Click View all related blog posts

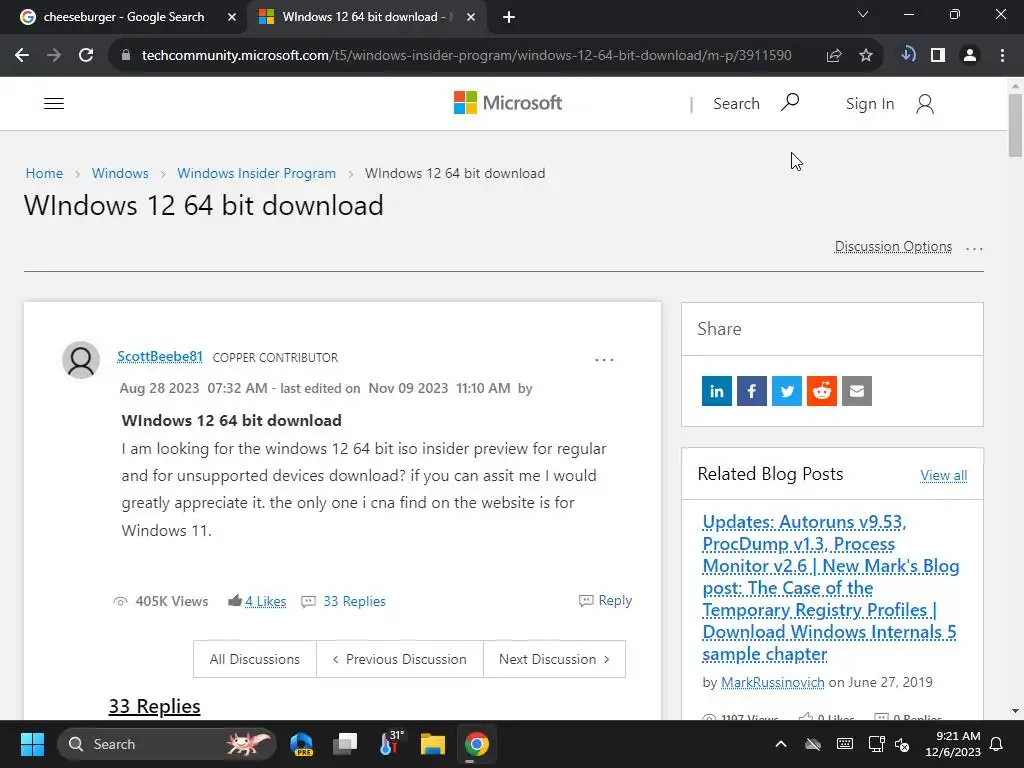943,475
